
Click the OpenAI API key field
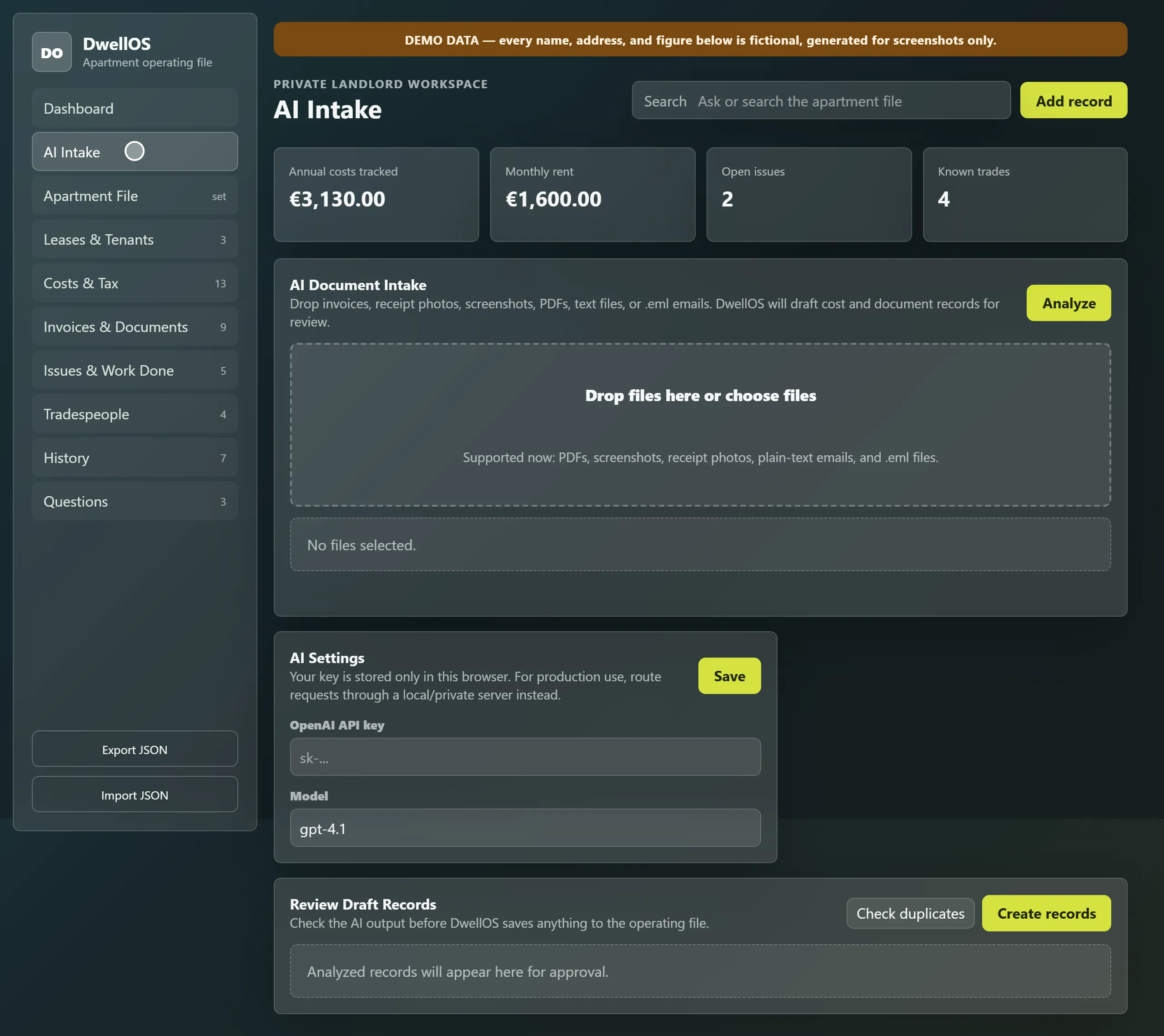525,757
